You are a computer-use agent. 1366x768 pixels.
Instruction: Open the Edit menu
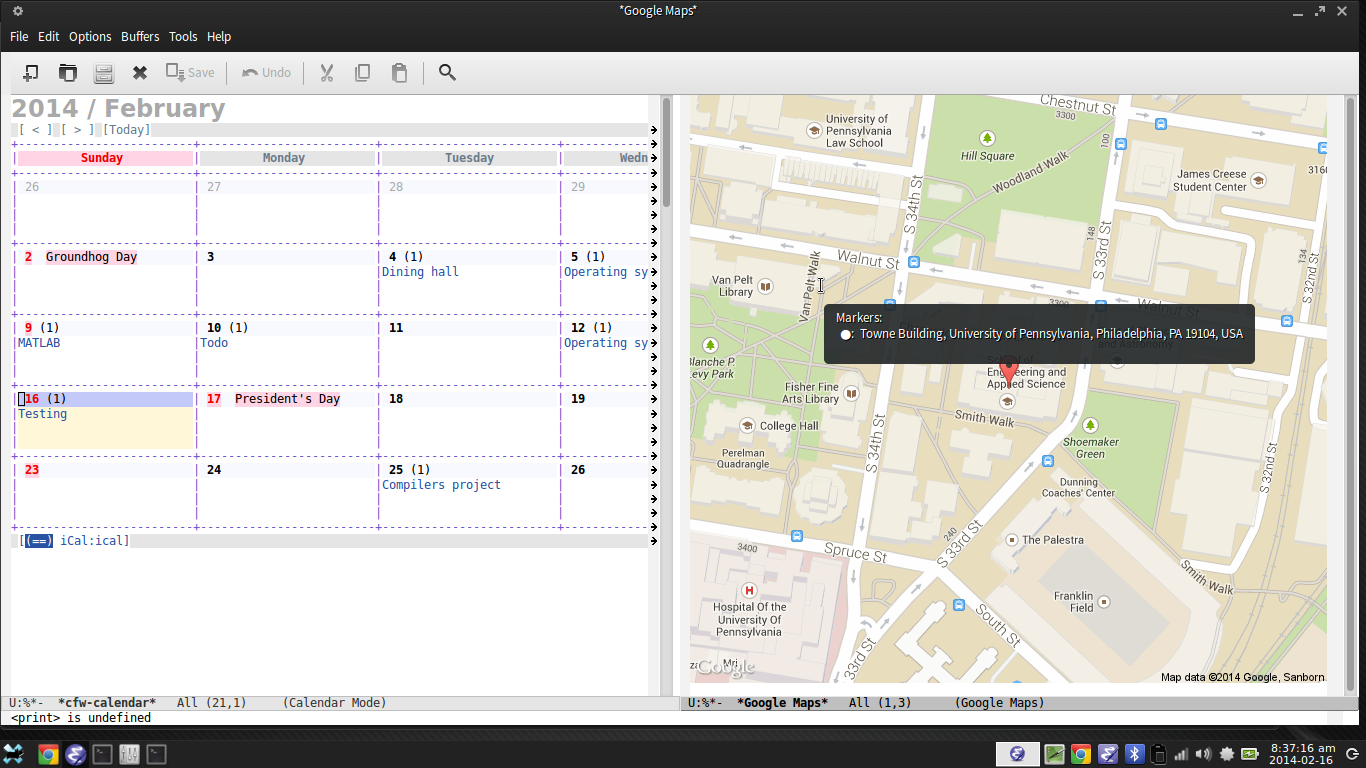point(49,36)
